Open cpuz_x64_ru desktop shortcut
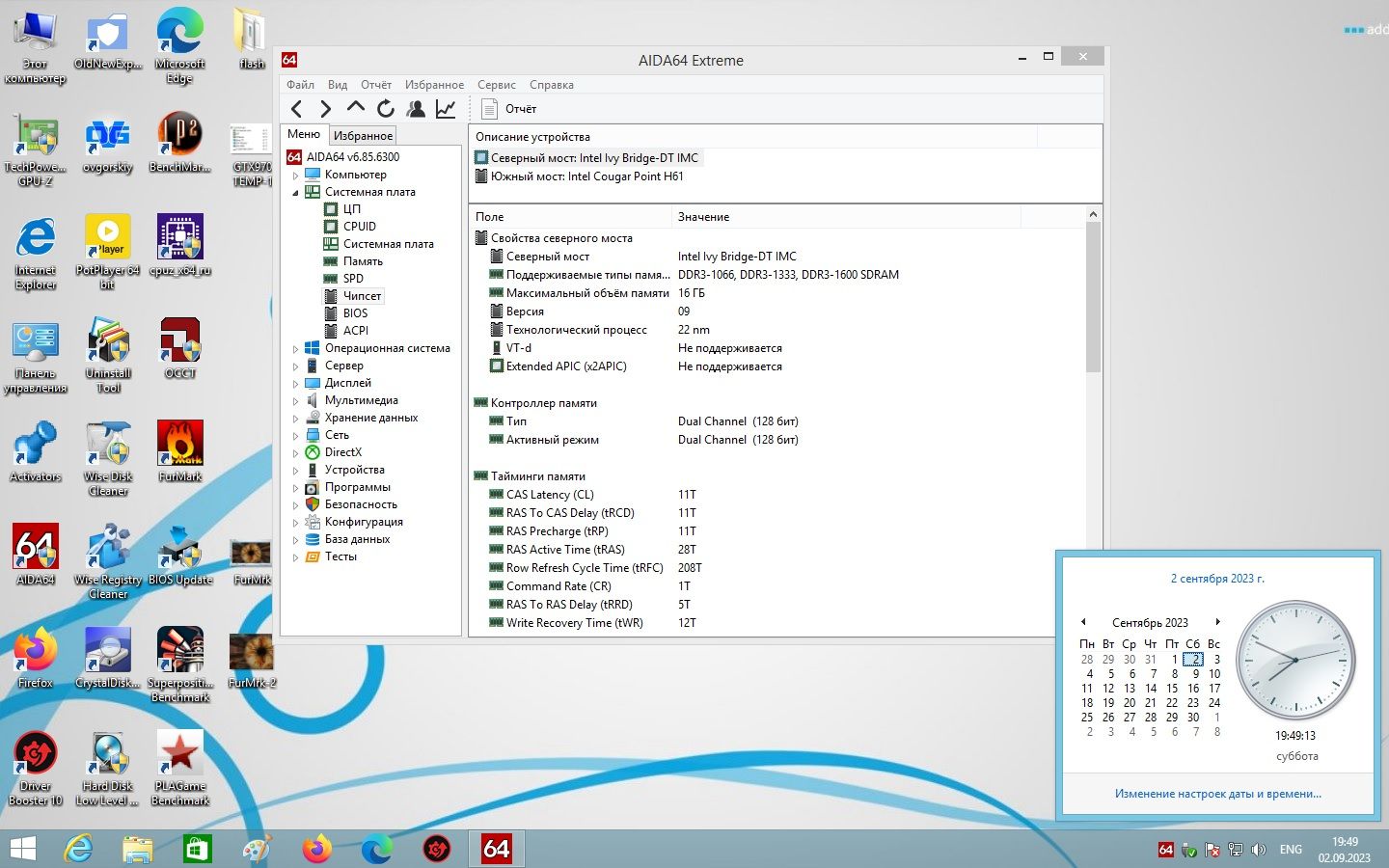This screenshot has width=1389, height=868. tap(180, 246)
